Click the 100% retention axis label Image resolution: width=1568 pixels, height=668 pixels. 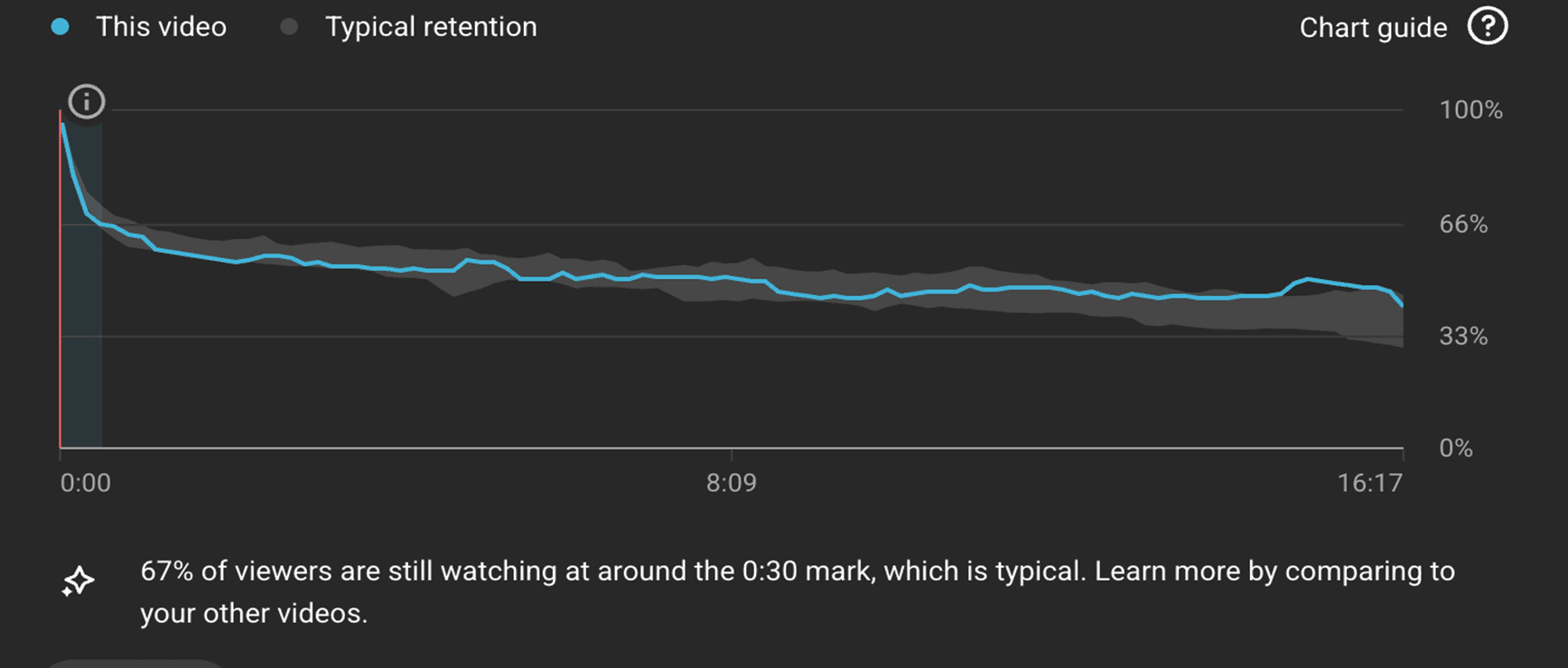click(x=1470, y=110)
